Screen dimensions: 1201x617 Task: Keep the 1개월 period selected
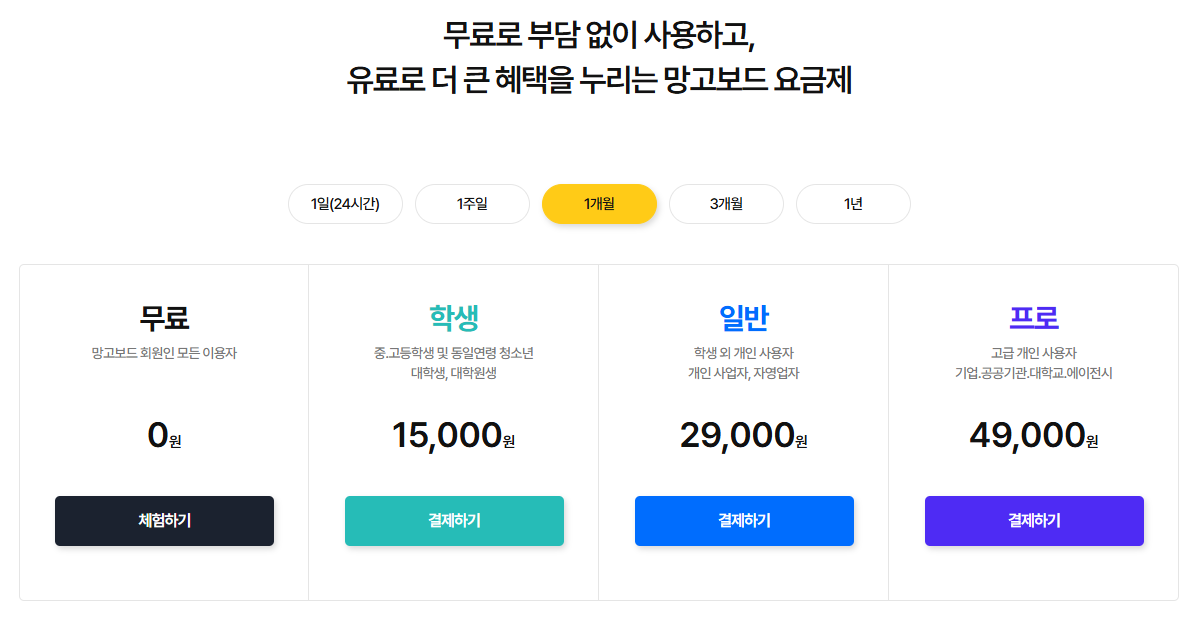tap(599, 203)
